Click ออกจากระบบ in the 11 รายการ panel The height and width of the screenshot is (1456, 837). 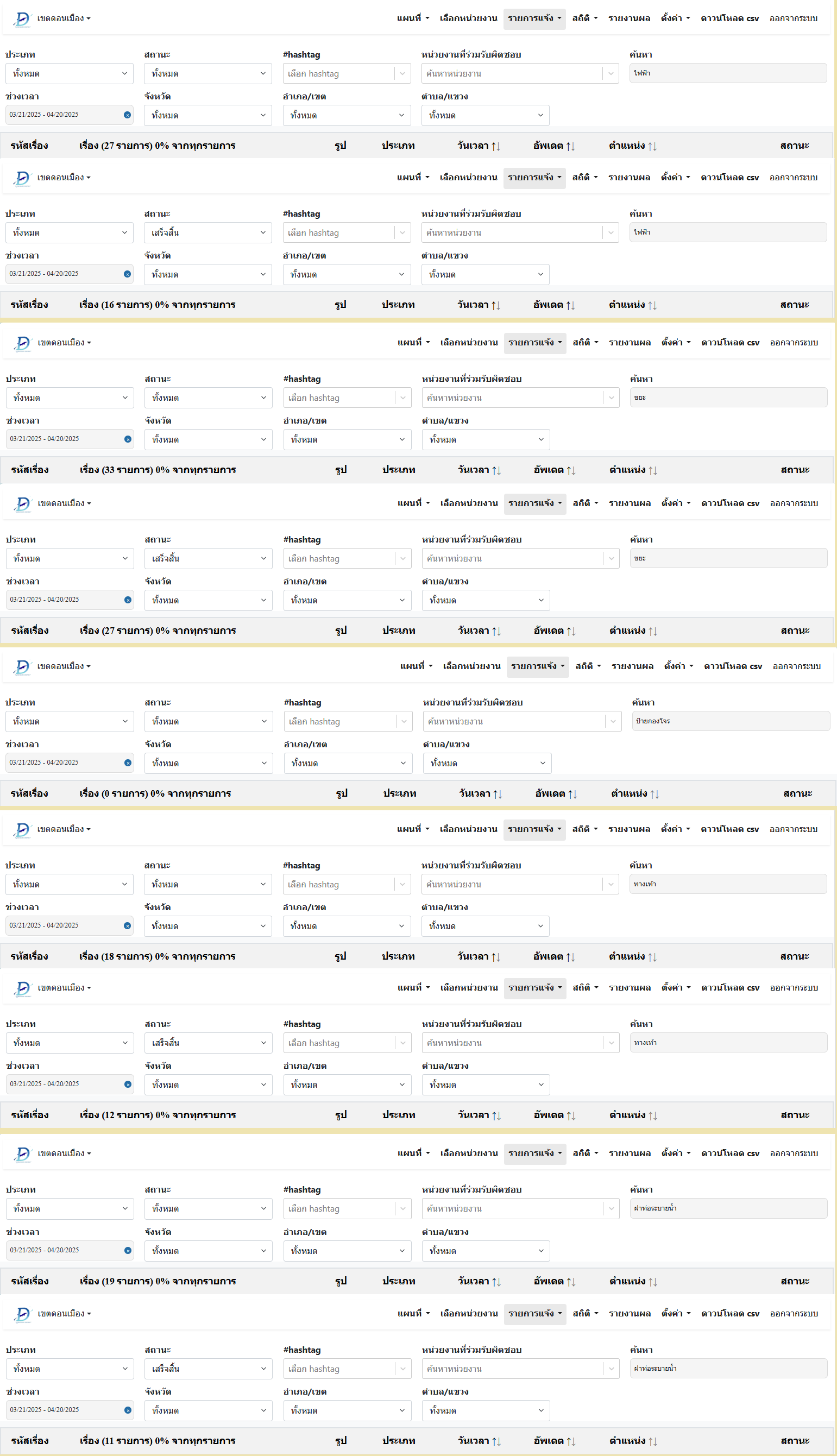pyautogui.click(x=794, y=1314)
